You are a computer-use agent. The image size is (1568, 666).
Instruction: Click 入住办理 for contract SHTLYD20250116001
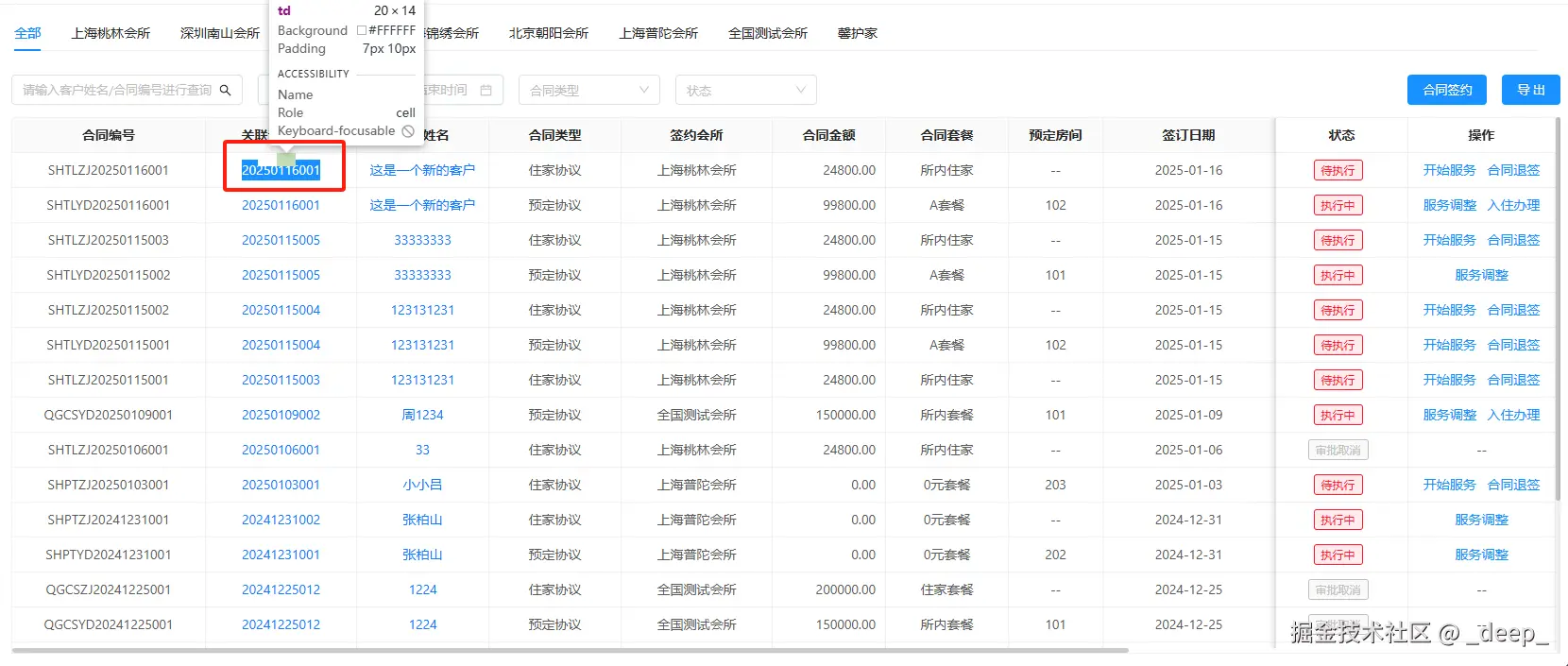coord(1513,205)
